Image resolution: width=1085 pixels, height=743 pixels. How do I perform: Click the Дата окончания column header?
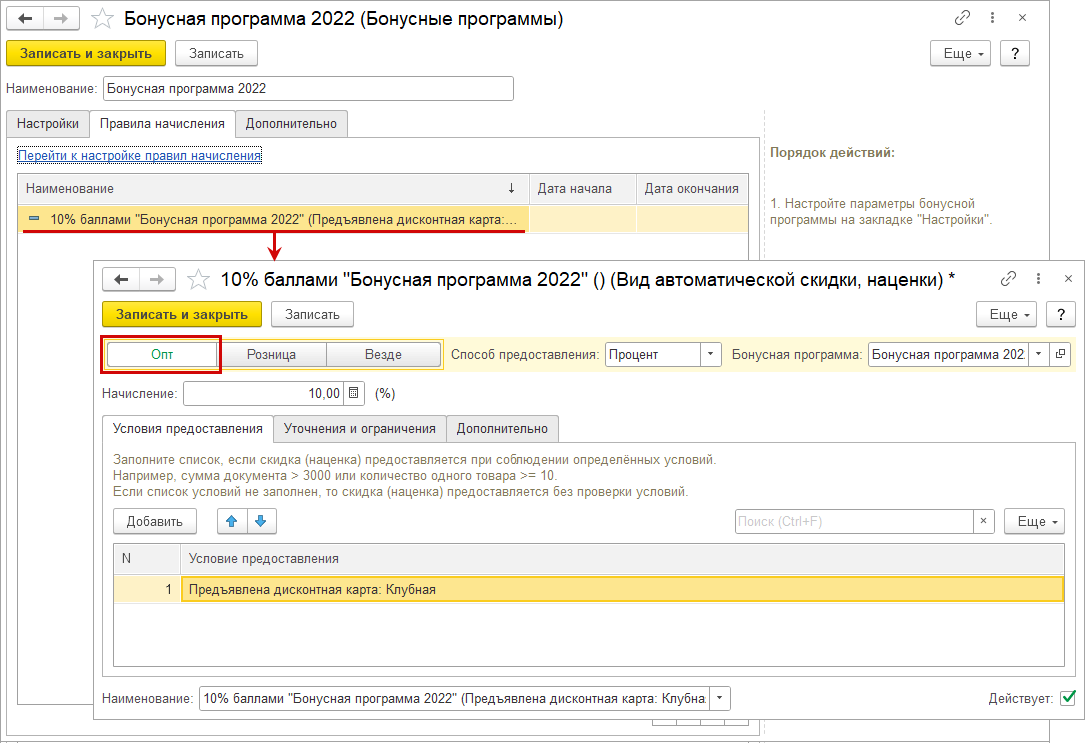pyautogui.click(x=692, y=188)
